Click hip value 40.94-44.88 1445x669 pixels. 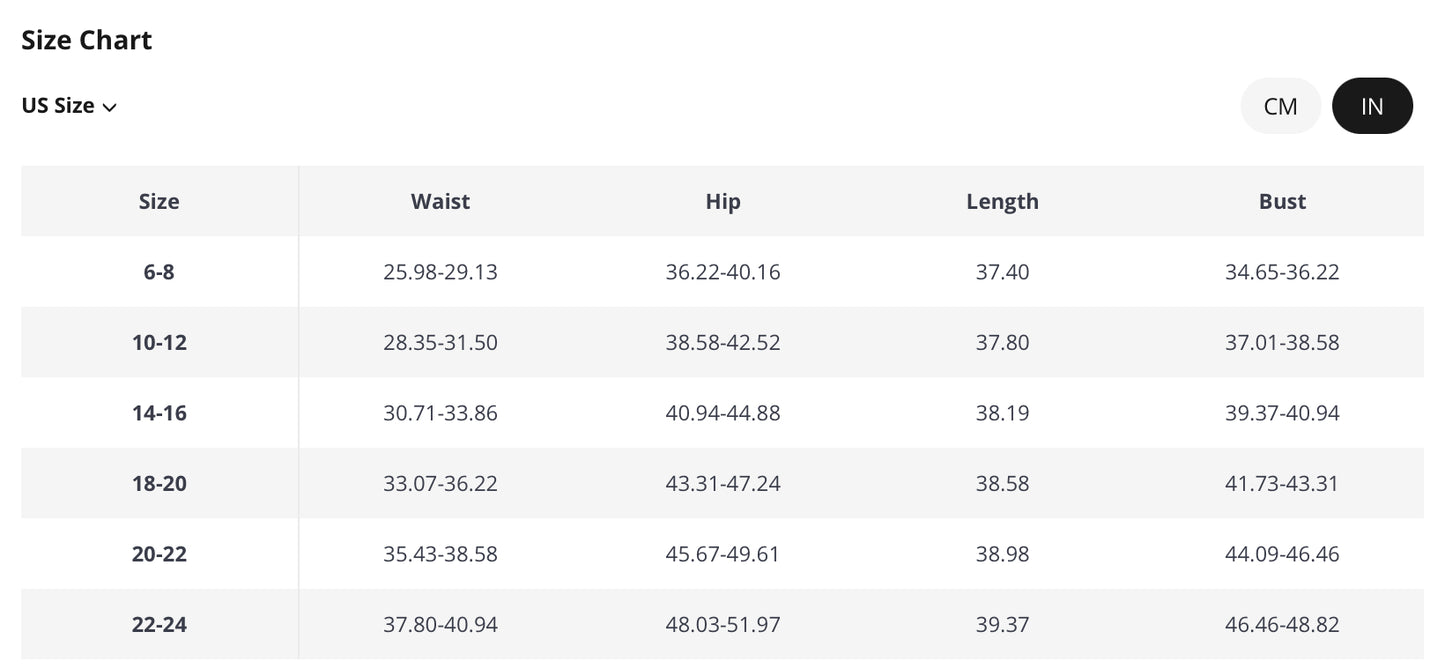coord(723,413)
